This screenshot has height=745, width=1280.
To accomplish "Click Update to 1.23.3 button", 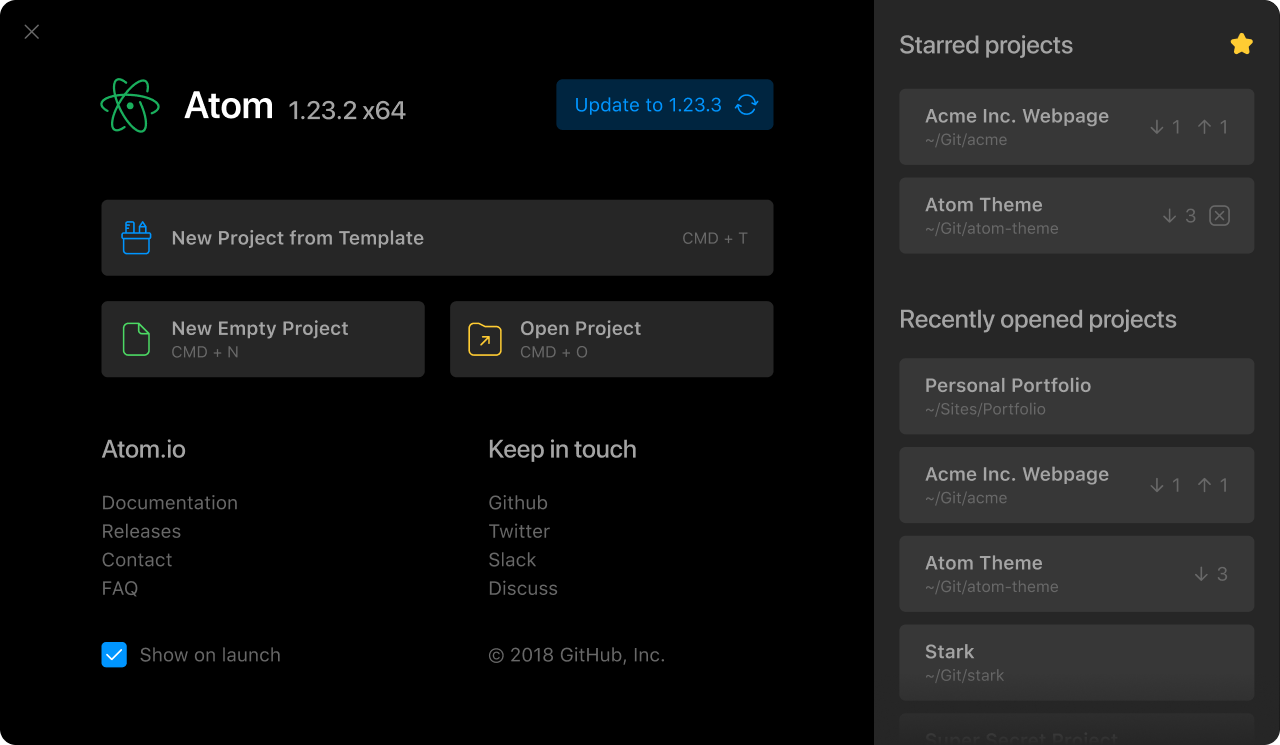I will tap(665, 105).
